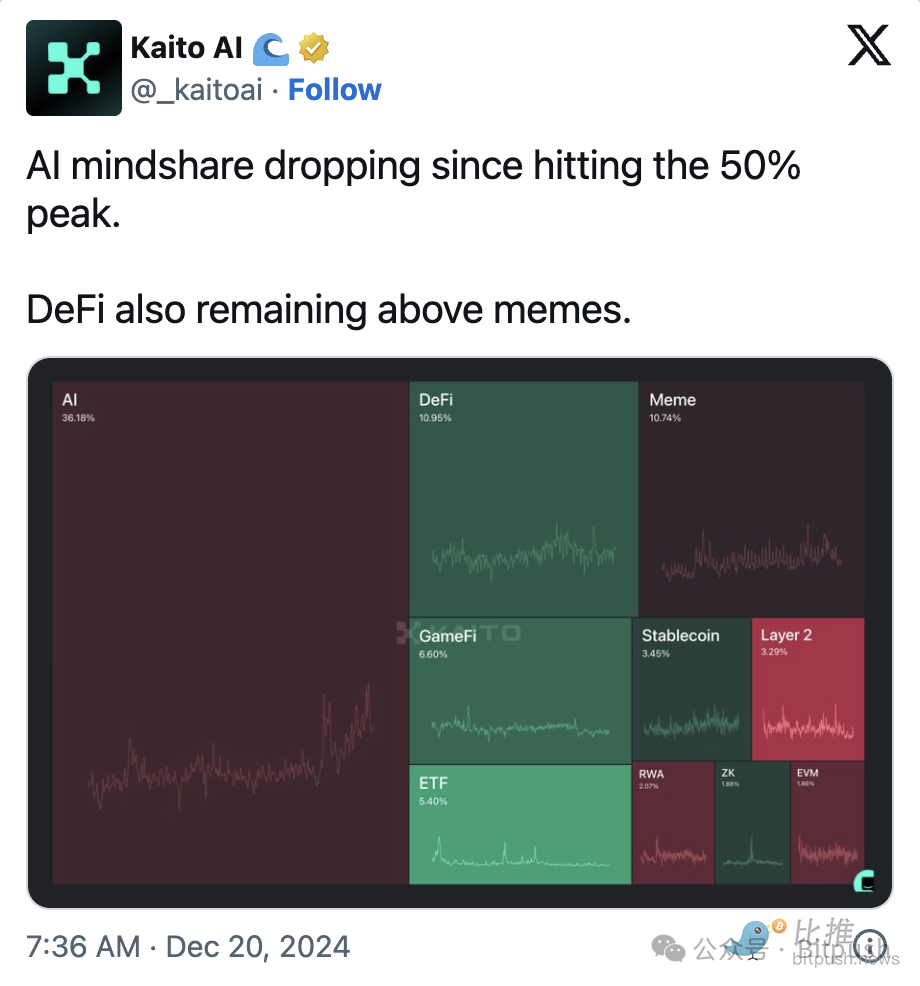920x986 pixels.
Task: Select the bright green ETF tile
Action: (x=520, y=824)
